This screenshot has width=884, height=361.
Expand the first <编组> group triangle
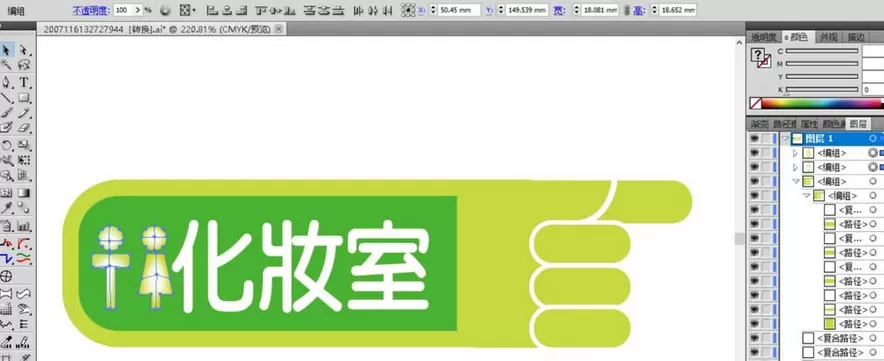pyautogui.click(x=795, y=153)
